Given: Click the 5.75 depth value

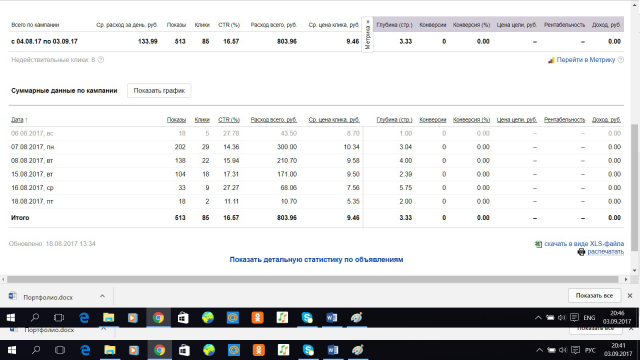Looking at the screenshot, I should (406, 188).
